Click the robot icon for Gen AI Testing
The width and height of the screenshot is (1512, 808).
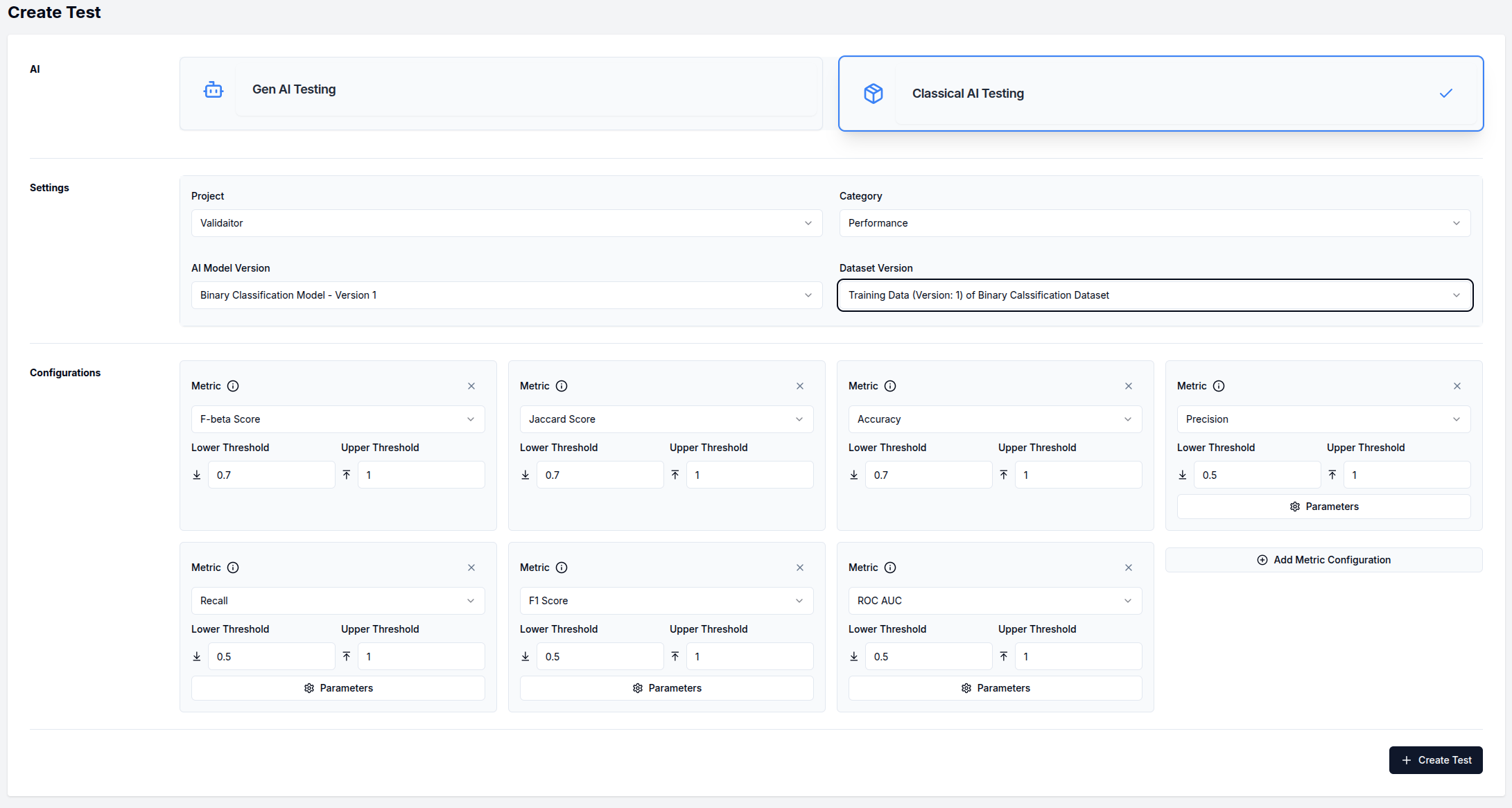pyautogui.click(x=213, y=89)
